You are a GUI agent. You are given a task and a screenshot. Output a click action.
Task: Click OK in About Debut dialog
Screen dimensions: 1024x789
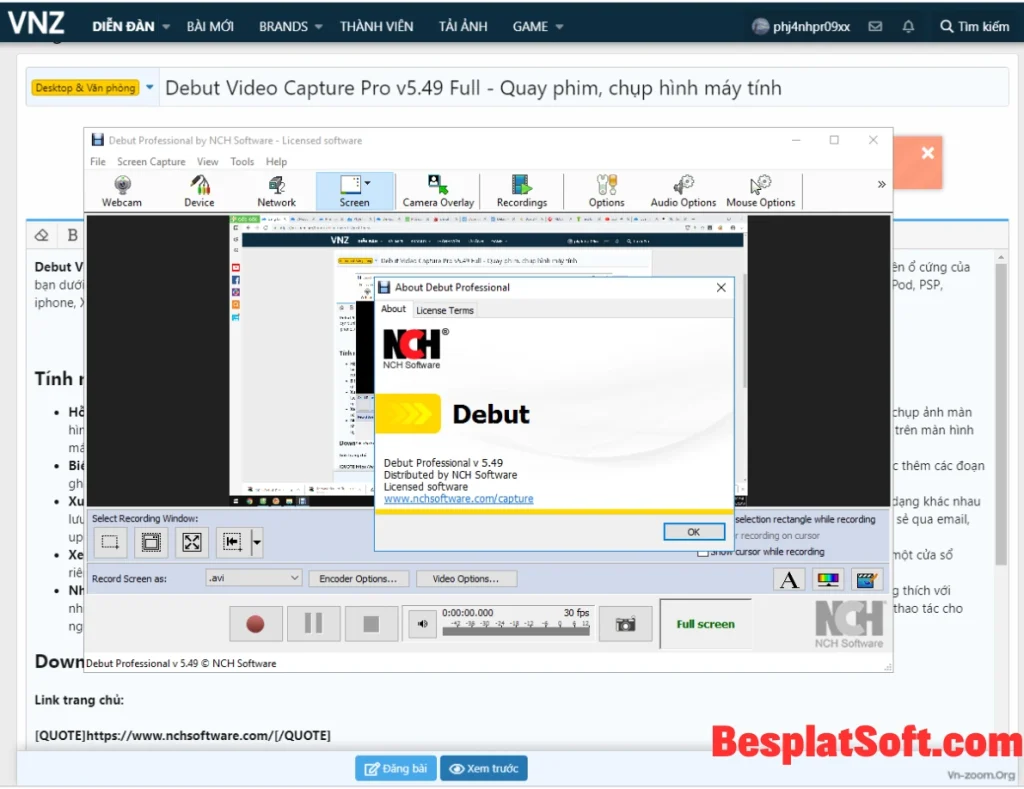[693, 532]
